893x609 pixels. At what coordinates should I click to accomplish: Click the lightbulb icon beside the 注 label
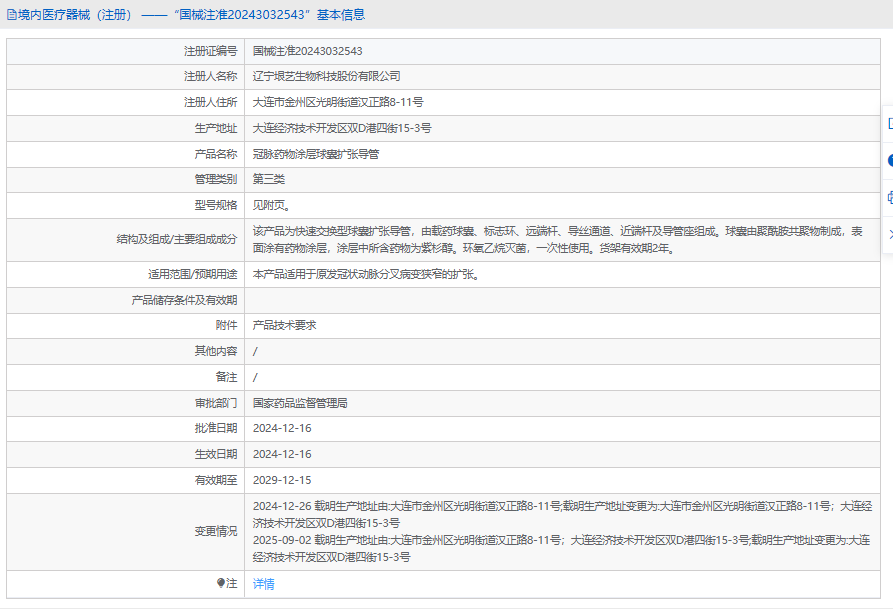point(222,583)
